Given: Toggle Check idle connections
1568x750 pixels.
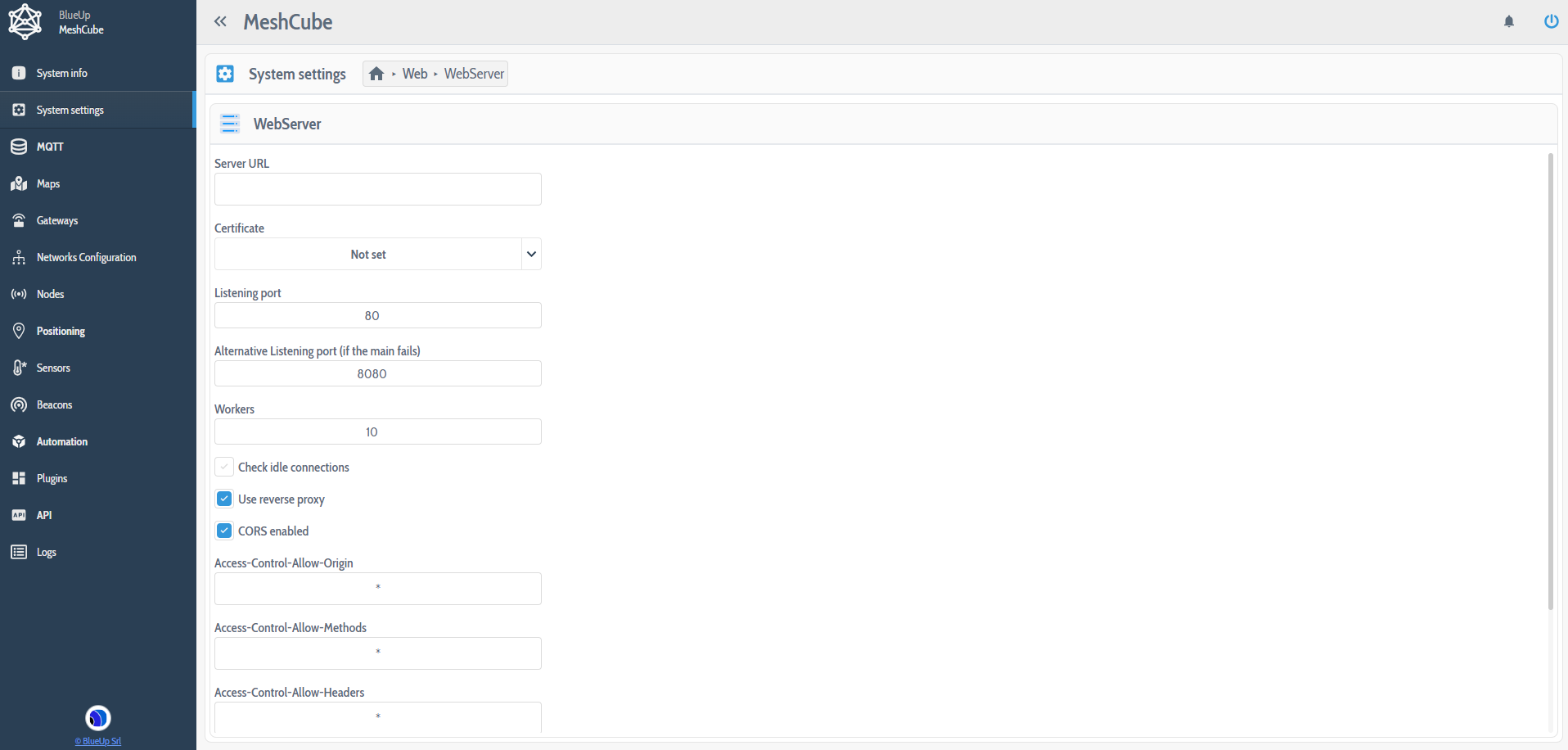Looking at the screenshot, I should (x=224, y=467).
